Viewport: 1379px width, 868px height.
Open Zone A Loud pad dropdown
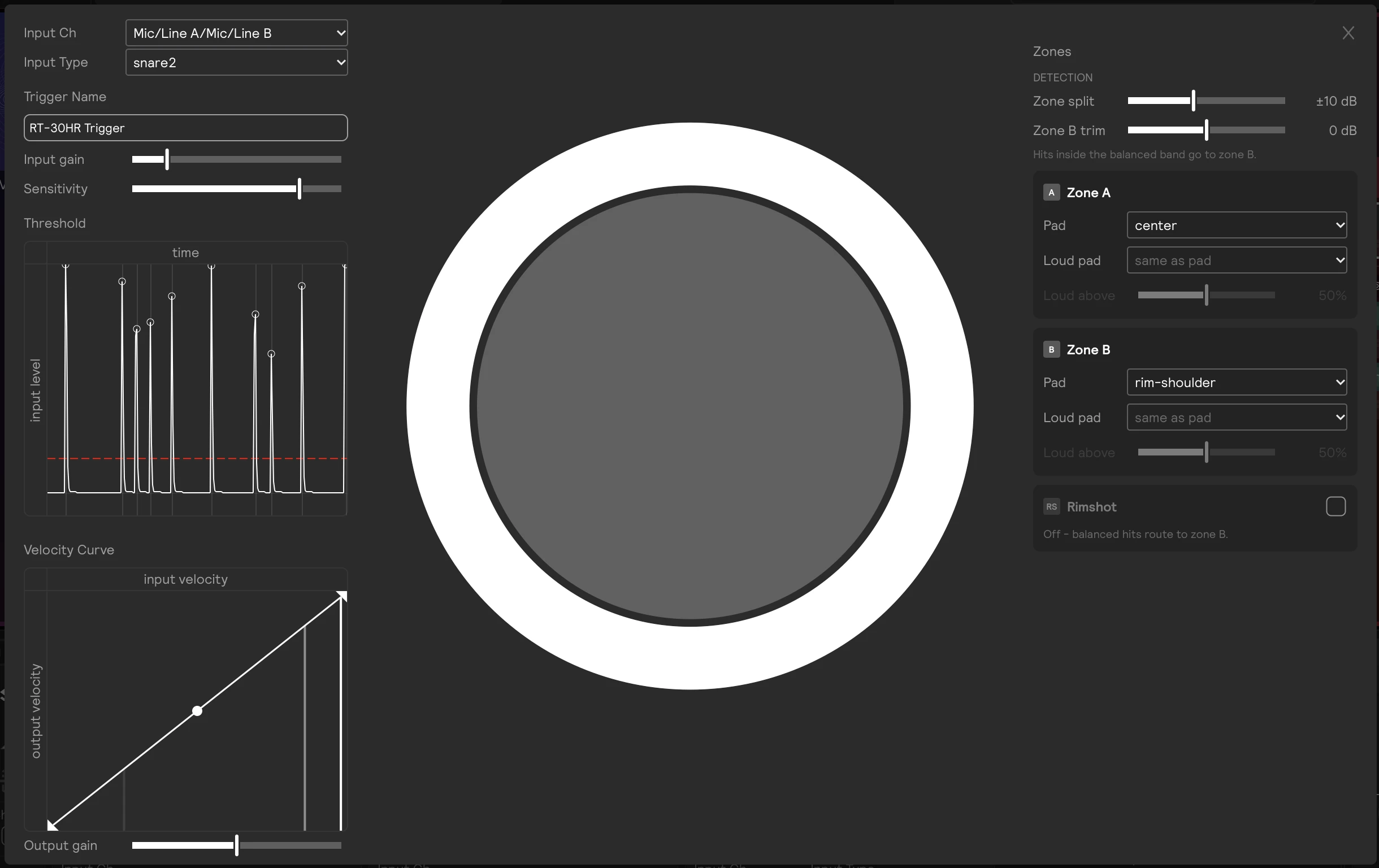coord(1237,261)
